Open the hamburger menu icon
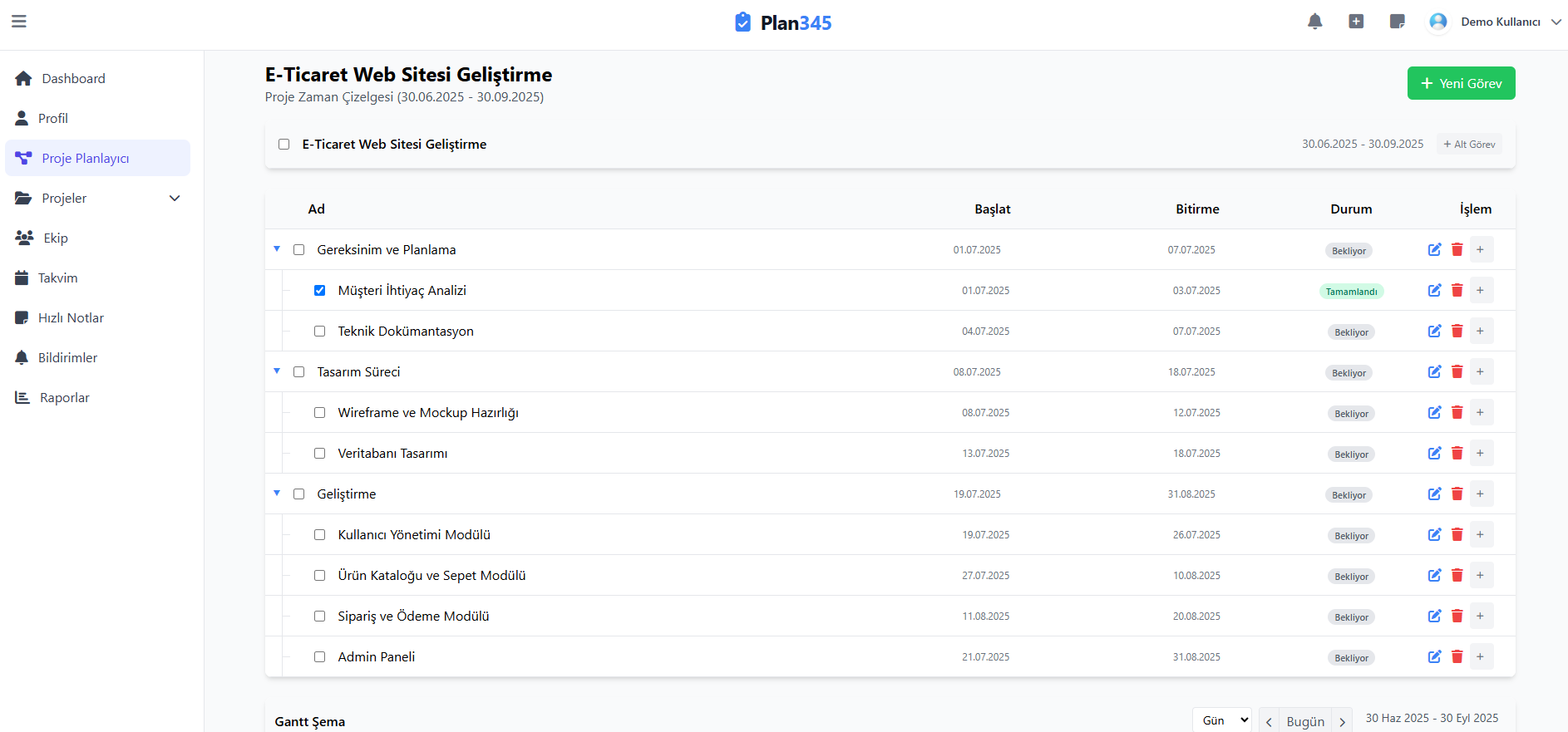The width and height of the screenshot is (1568, 732). [x=19, y=22]
